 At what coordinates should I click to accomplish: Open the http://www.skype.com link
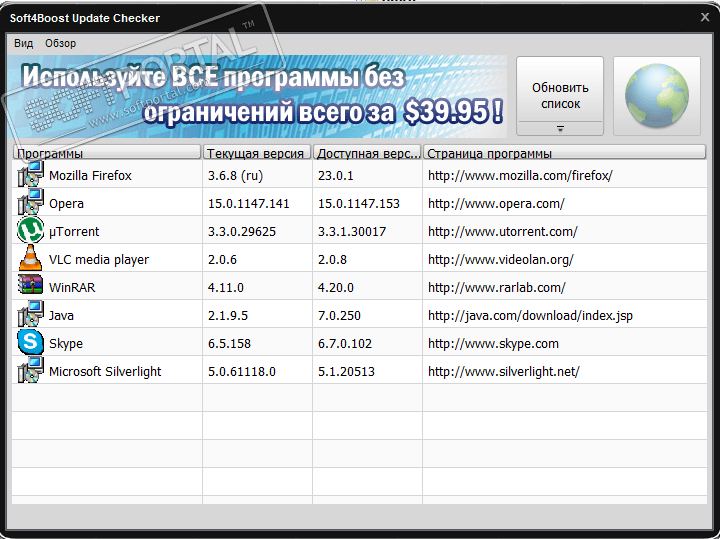coord(493,343)
